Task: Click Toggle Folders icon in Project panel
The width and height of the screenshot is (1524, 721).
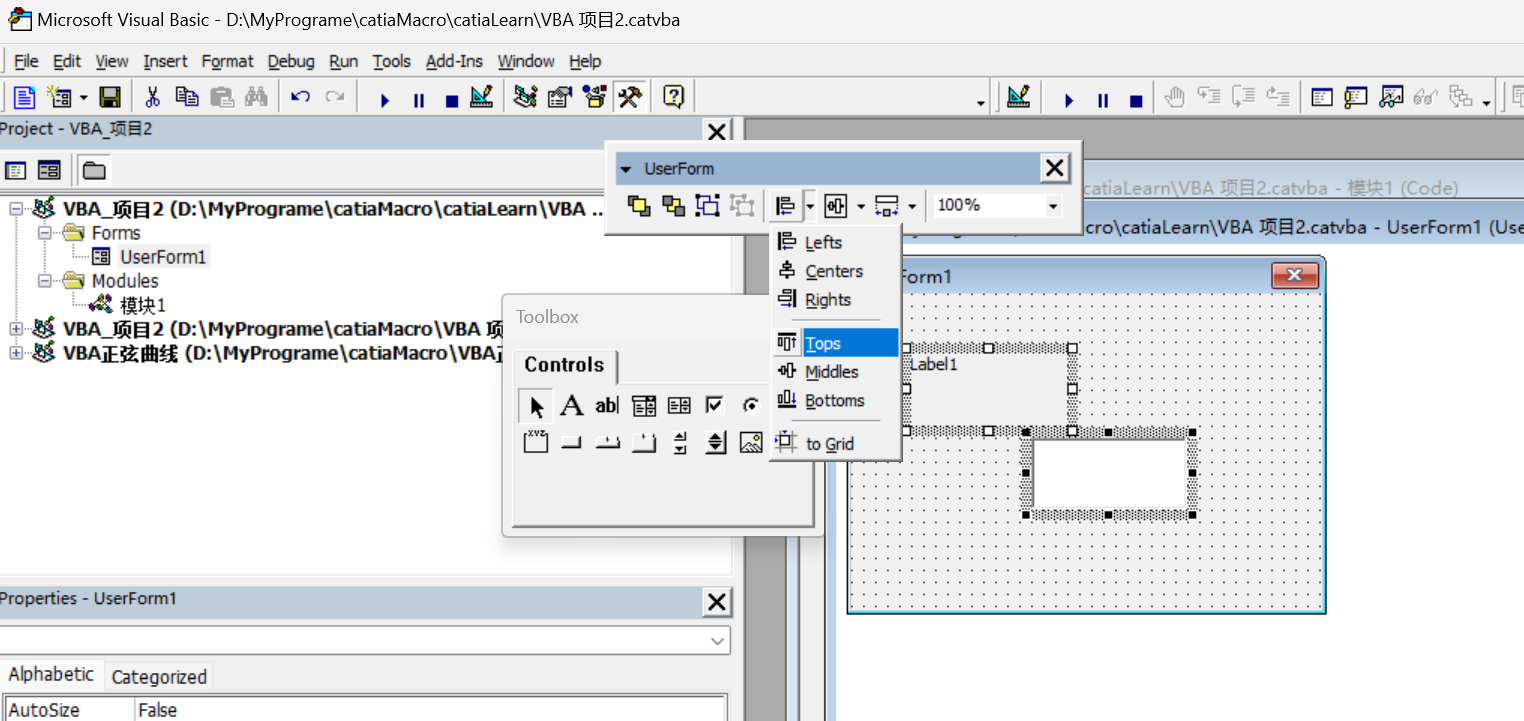Action: [x=94, y=170]
